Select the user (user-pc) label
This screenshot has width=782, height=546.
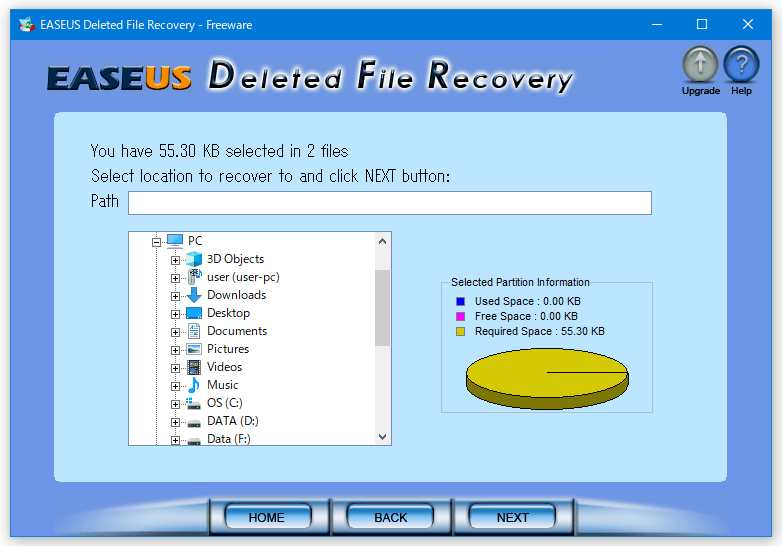coord(243,277)
